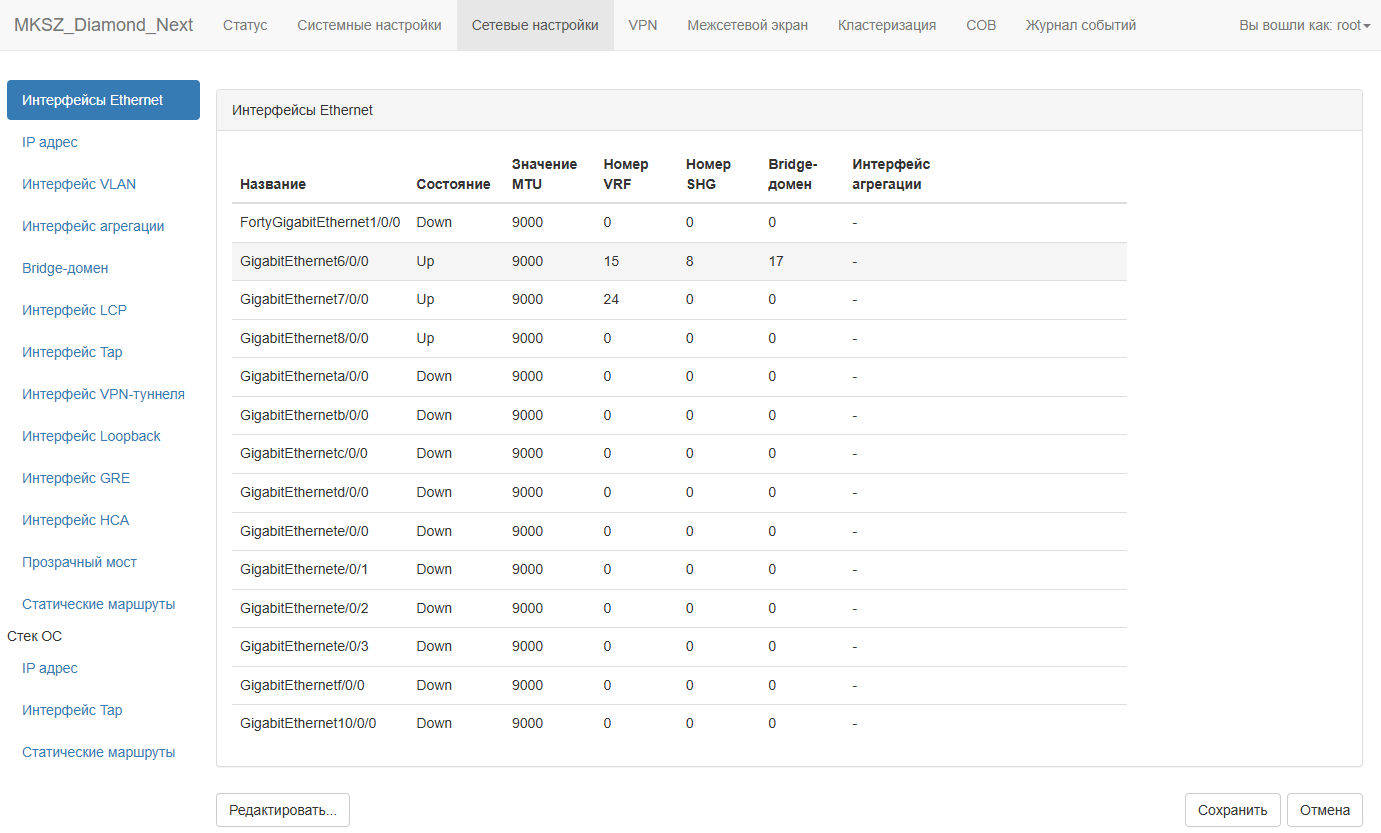The image size is (1381, 833).
Task: Click the Отмена button
Action: pyautogui.click(x=1325, y=810)
